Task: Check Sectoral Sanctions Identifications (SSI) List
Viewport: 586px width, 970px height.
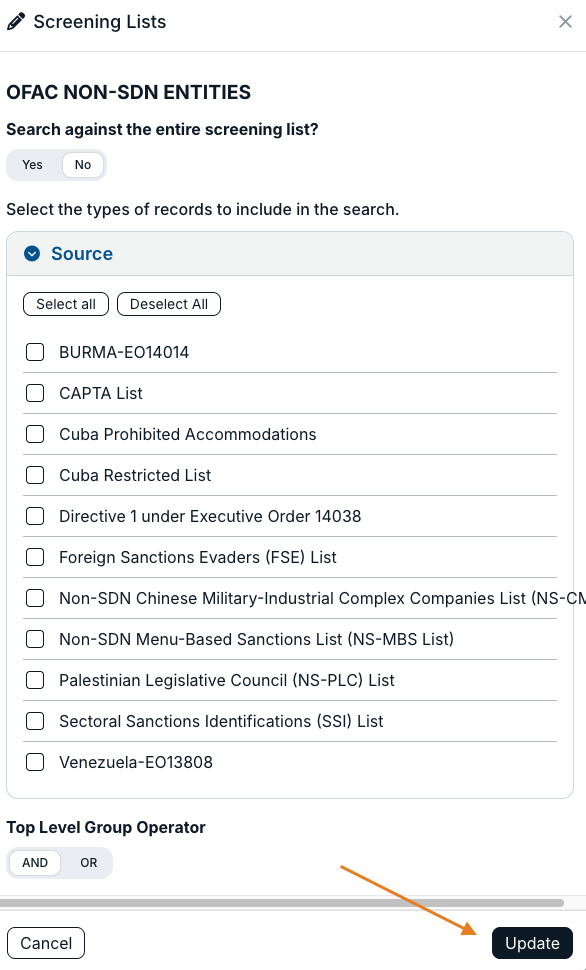Action: click(x=35, y=721)
